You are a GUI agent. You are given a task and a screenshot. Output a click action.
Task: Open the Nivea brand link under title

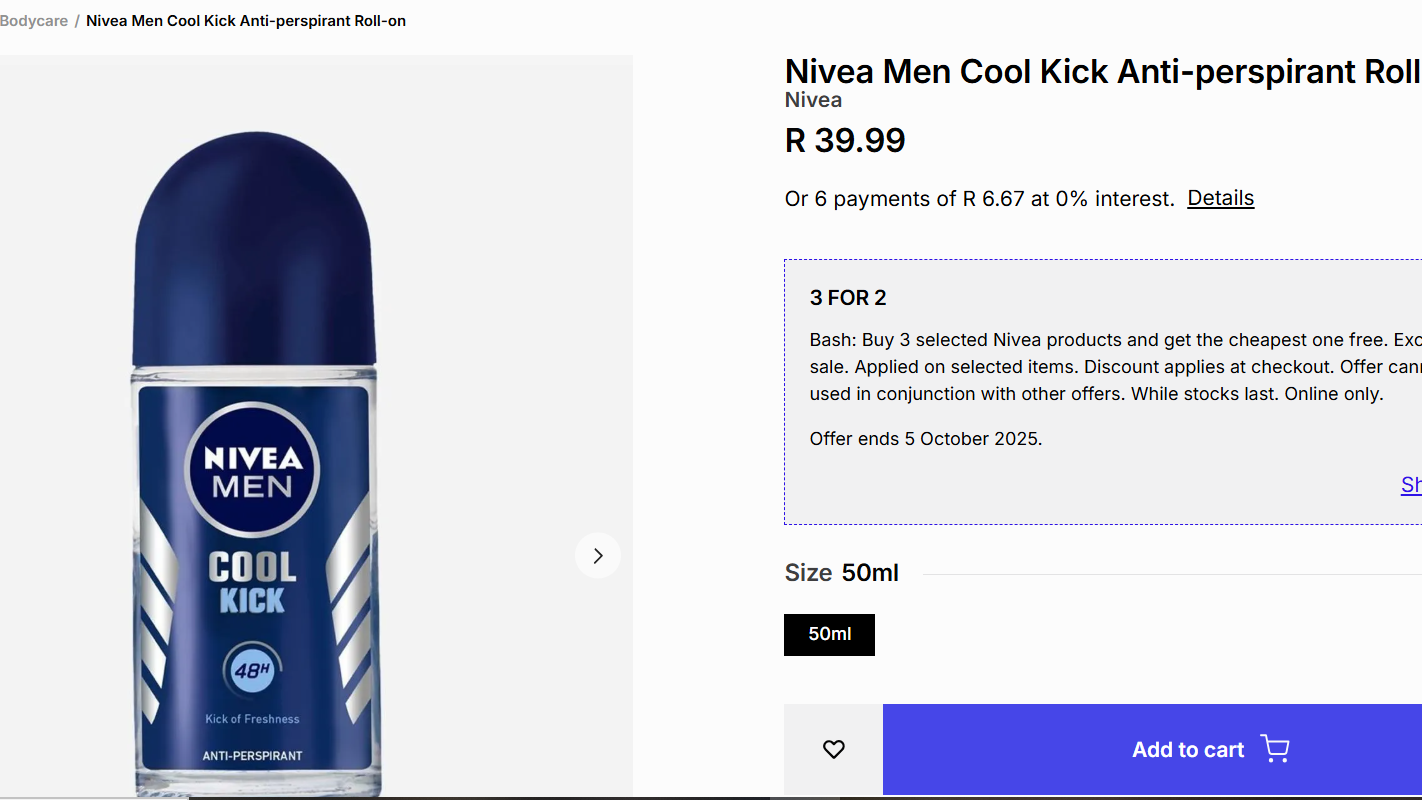click(x=813, y=100)
